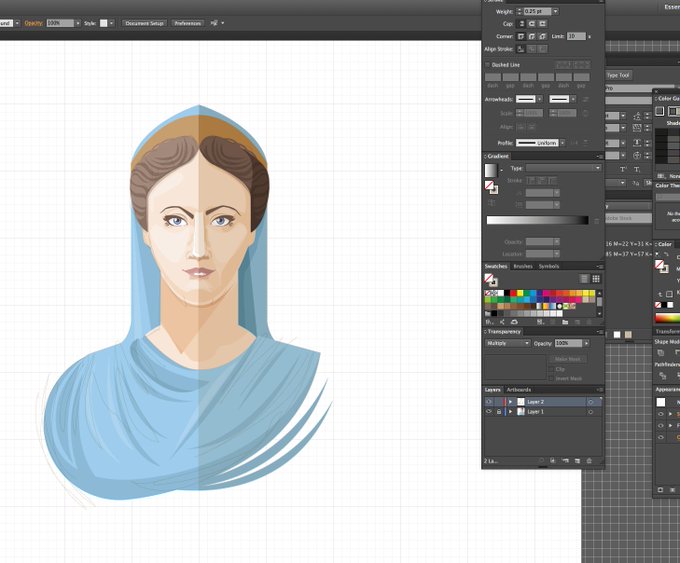Viewport: 680px width, 563px height.
Task: Select the Round Cap stroke option
Action: (x=532, y=24)
